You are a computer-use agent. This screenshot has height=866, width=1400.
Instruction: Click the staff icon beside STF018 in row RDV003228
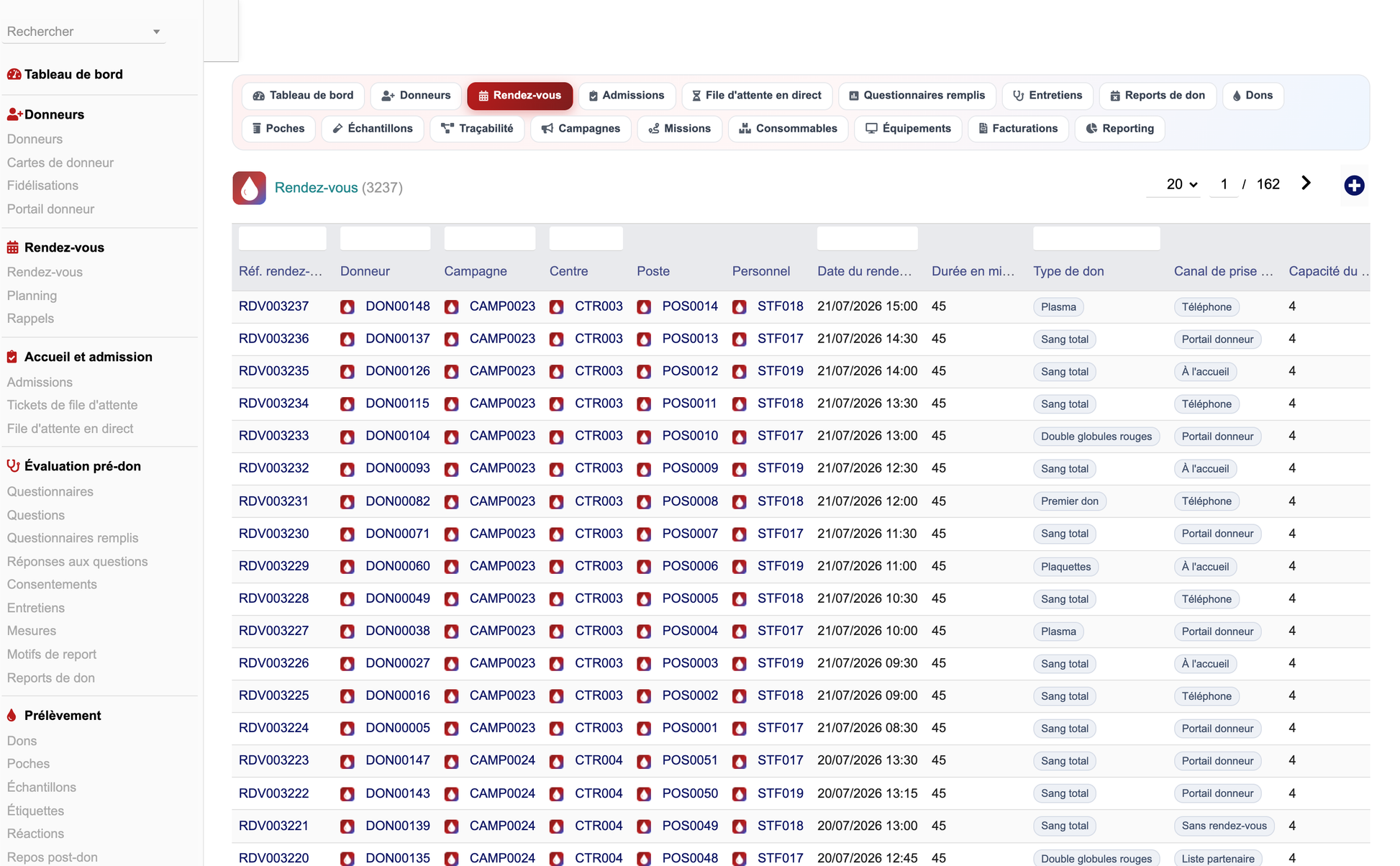(x=740, y=599)
